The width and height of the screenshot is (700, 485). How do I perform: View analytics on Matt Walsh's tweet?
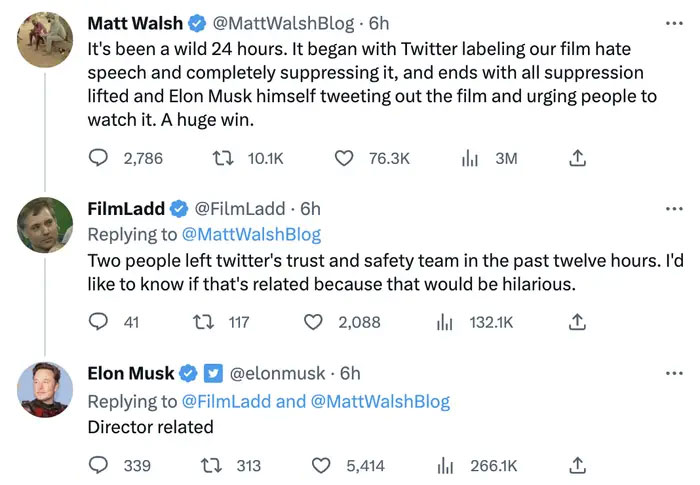[470, 158]
